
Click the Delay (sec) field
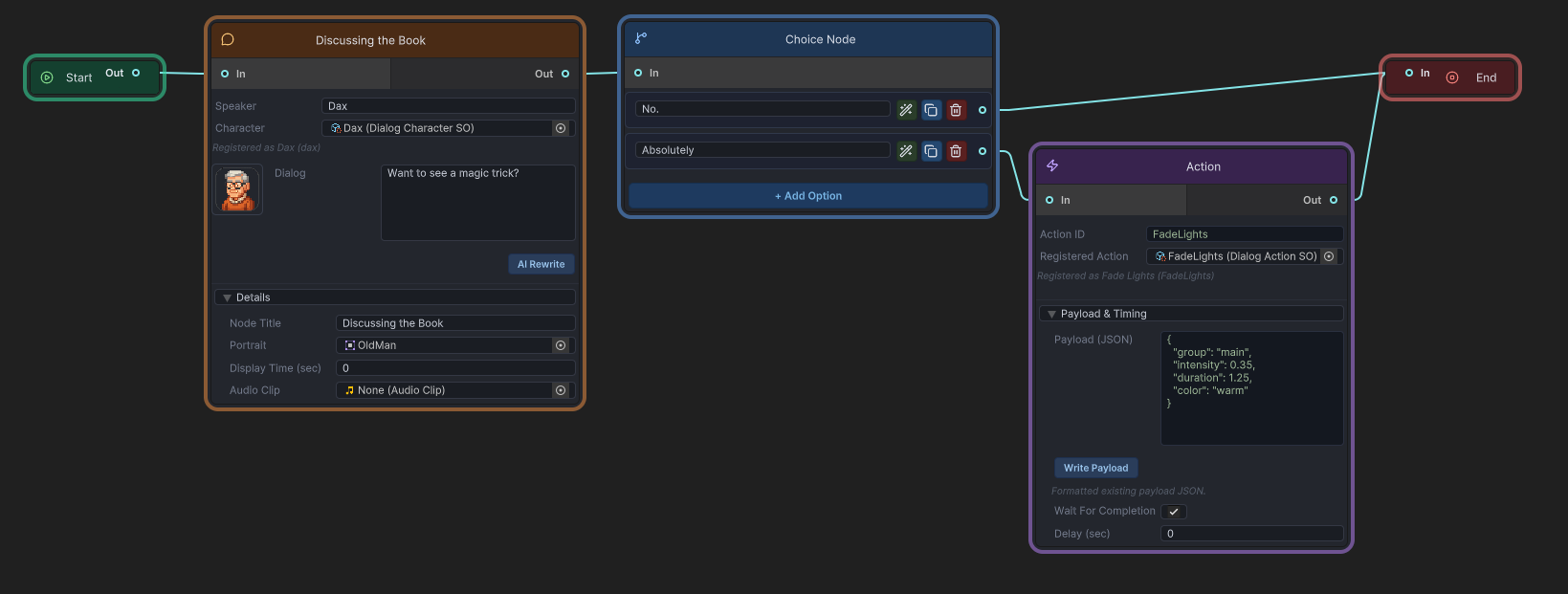1252,534
